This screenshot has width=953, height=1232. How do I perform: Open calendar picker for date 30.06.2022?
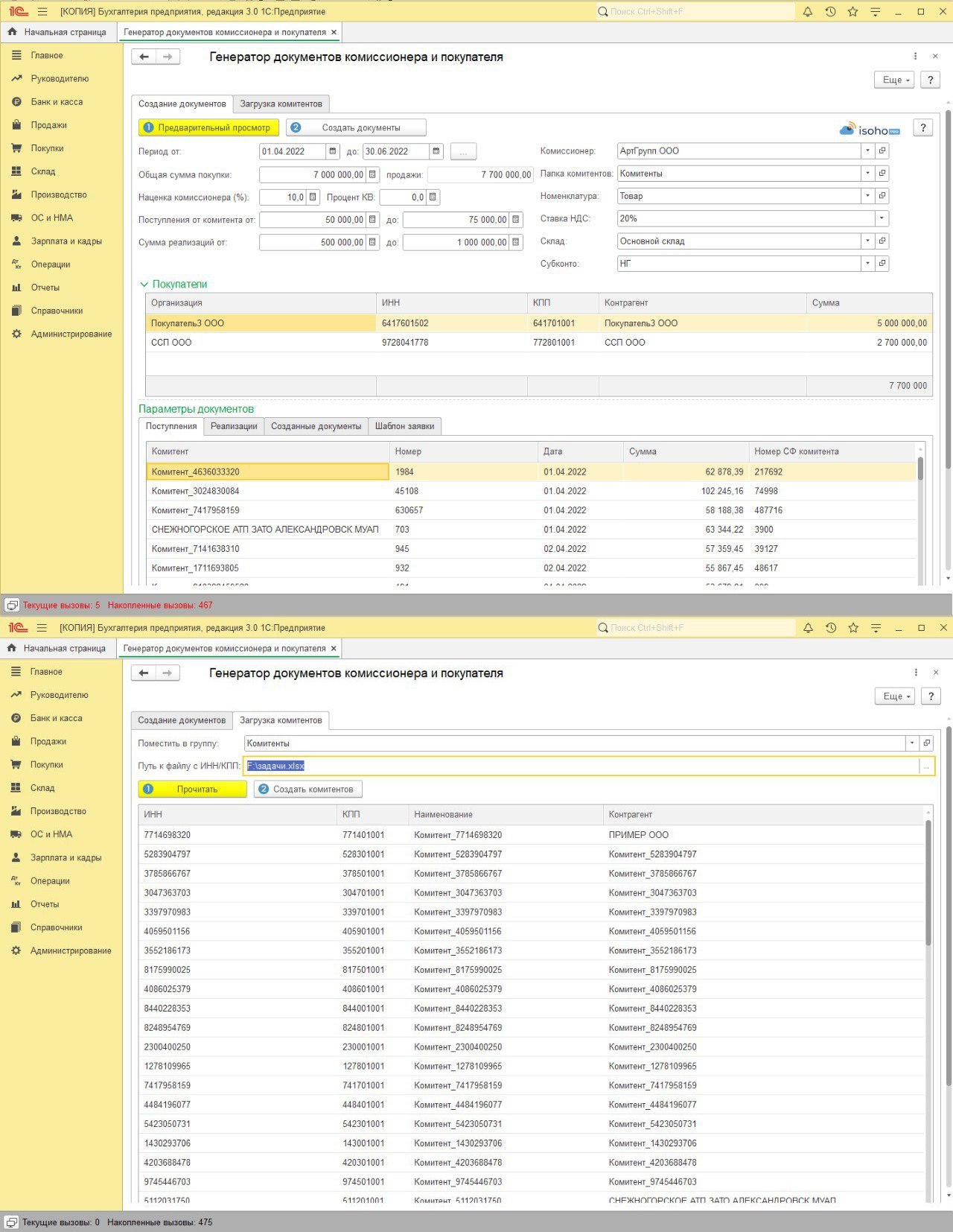436,151
